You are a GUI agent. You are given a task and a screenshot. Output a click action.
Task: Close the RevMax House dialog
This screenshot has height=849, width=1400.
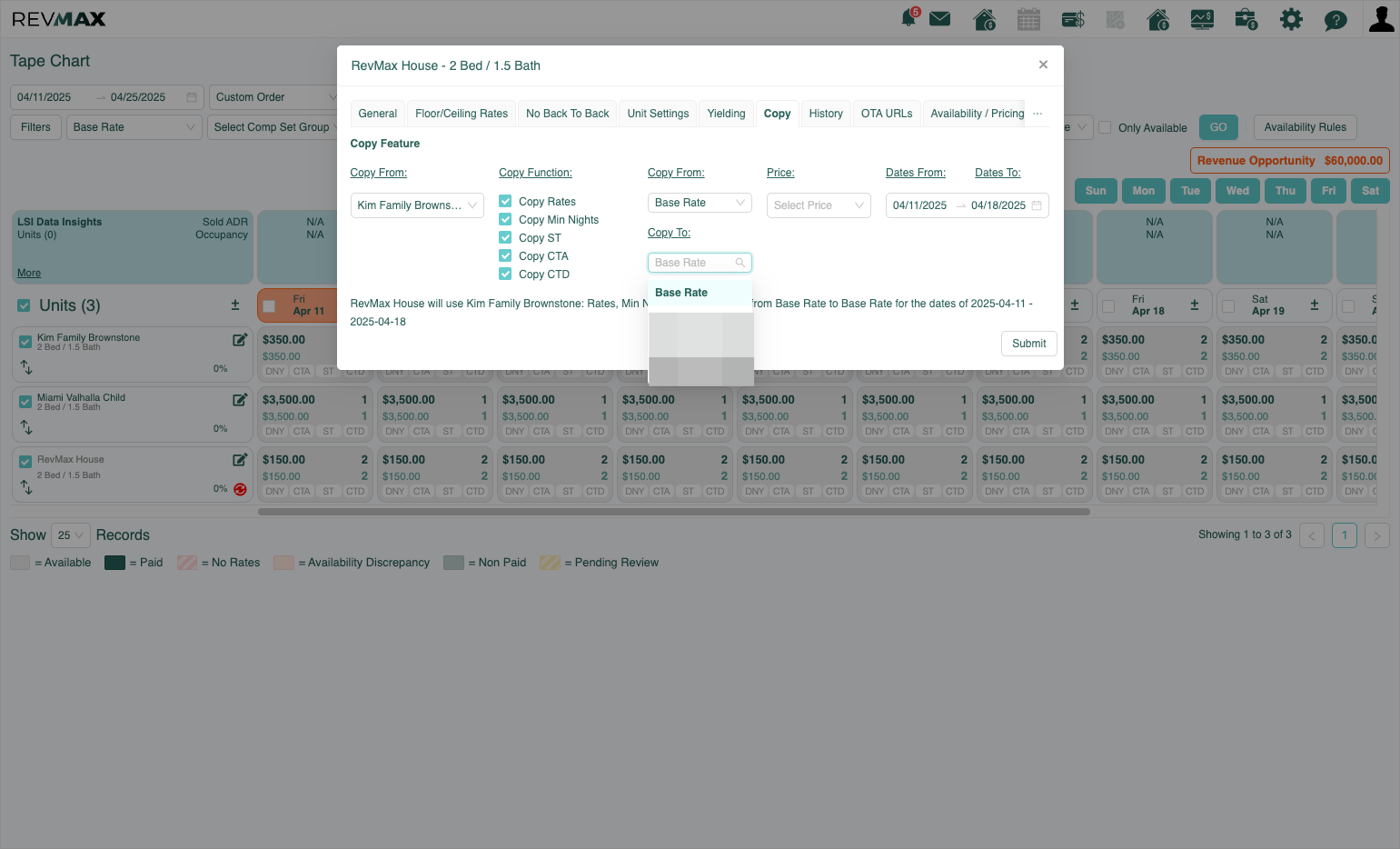(1043, 65)
